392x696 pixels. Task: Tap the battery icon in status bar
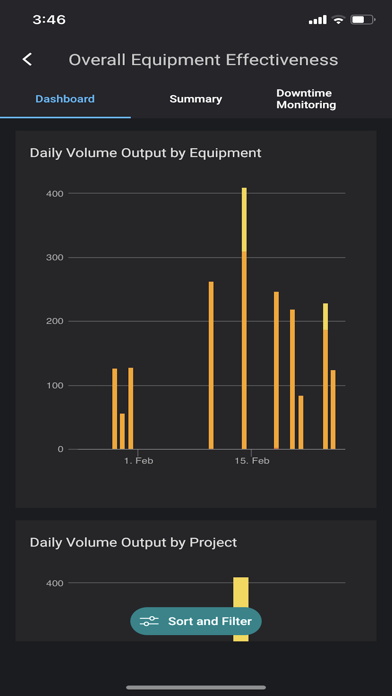tap(363, 20)
